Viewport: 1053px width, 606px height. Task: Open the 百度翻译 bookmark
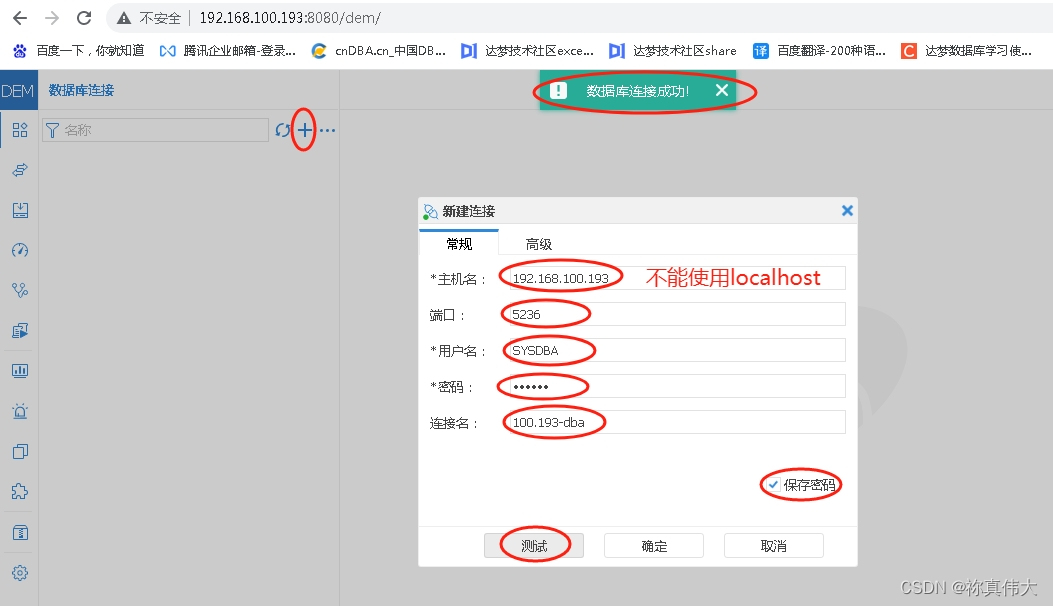pos(819,50)
